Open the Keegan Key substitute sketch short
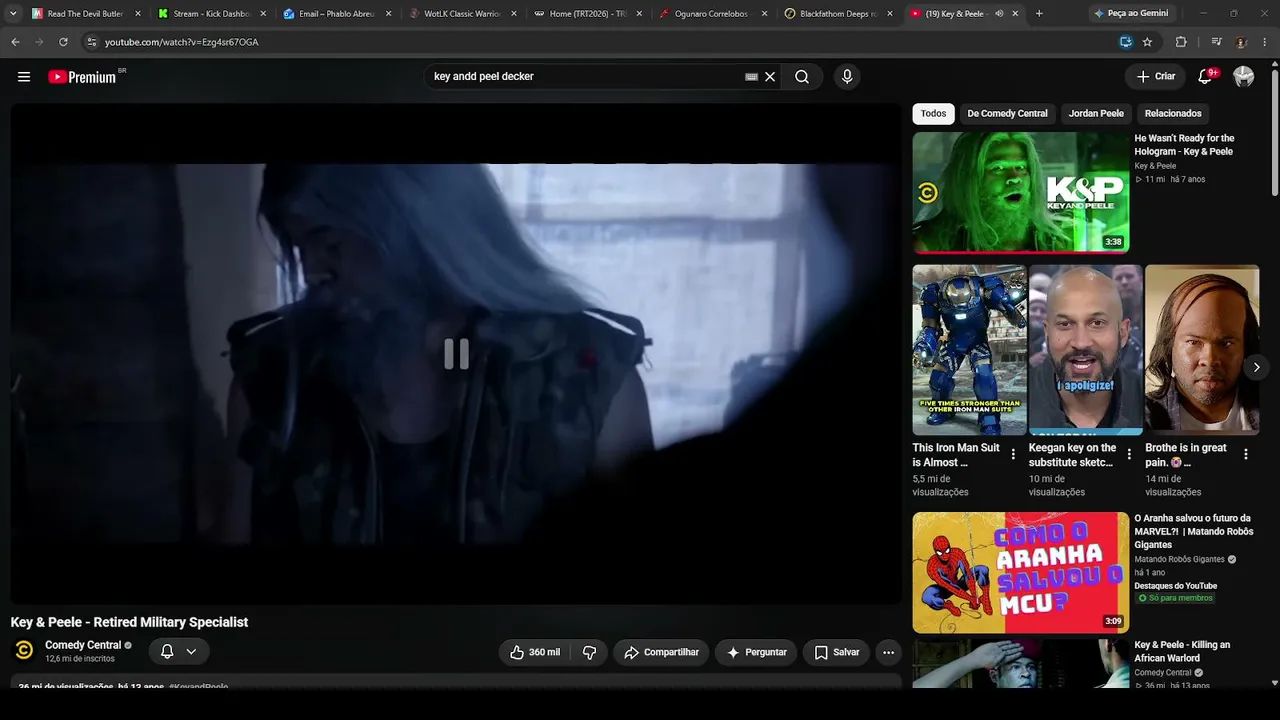Viewport: 1280px width, 720px height. pos(1085,350)
